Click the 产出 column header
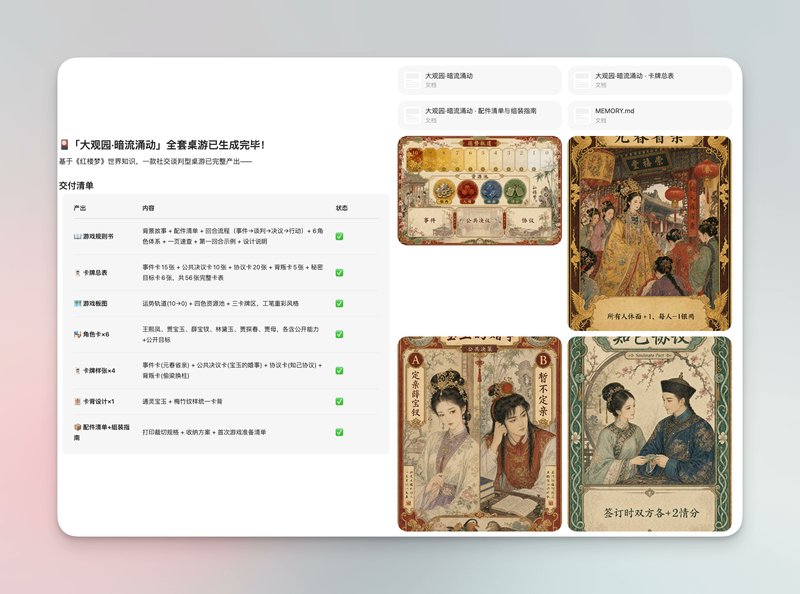Image resolution: width=800 pixels, height=594 pixels. point(80,208)
